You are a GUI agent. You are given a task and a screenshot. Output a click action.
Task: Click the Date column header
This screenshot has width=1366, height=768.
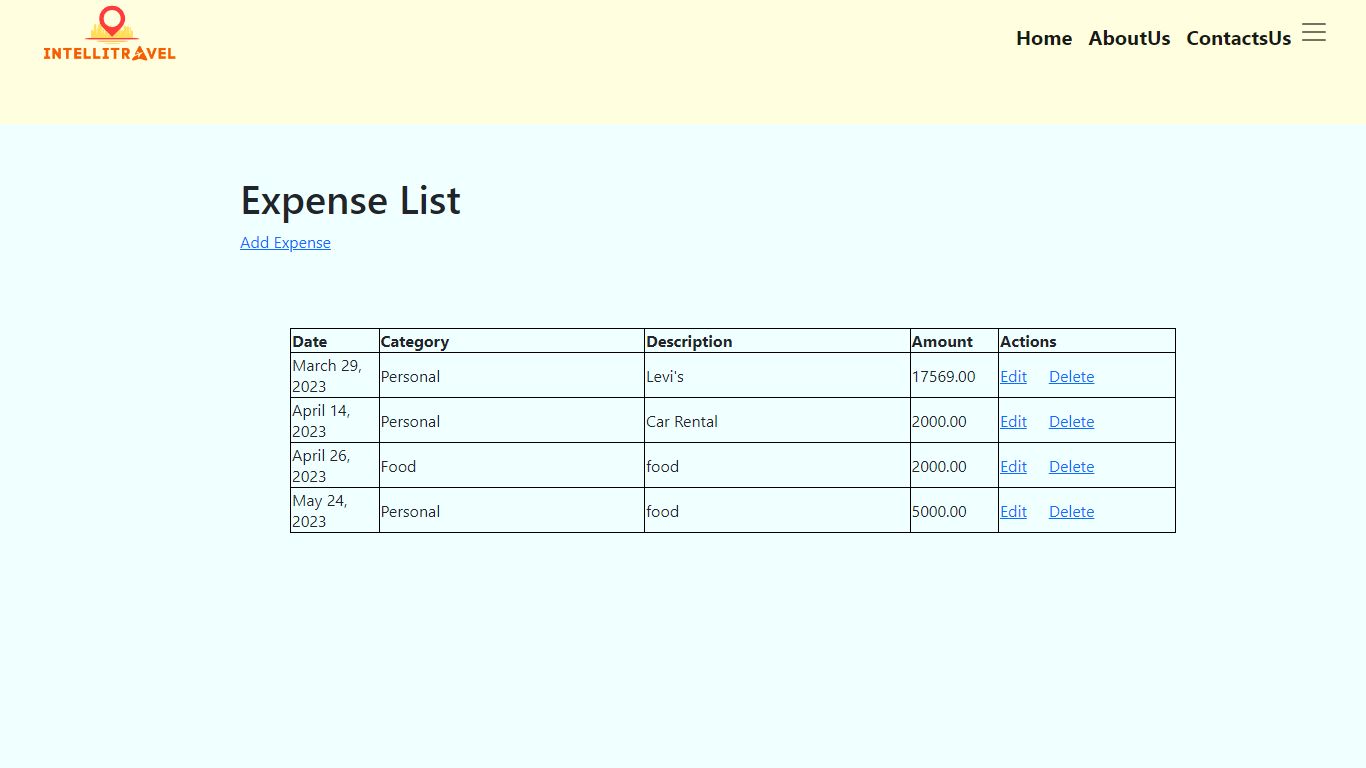(310, 342)
